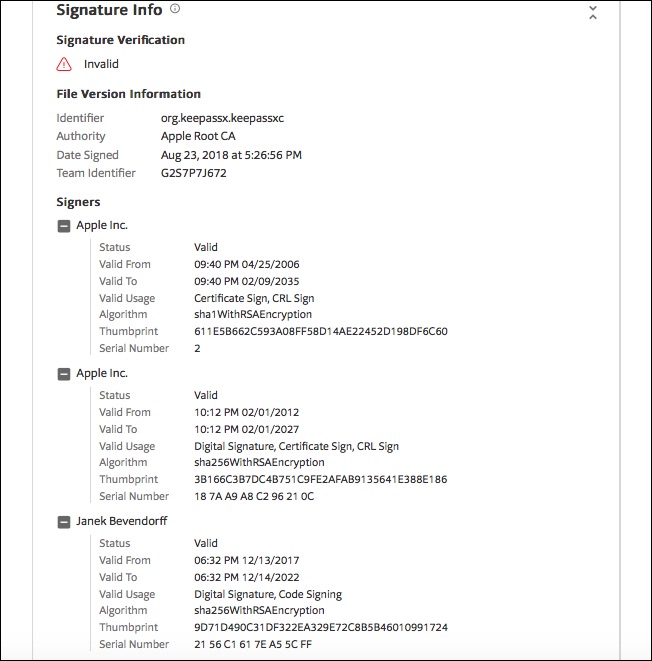Select serial number 2
652x661 pixels.
[x=197, y=348]
